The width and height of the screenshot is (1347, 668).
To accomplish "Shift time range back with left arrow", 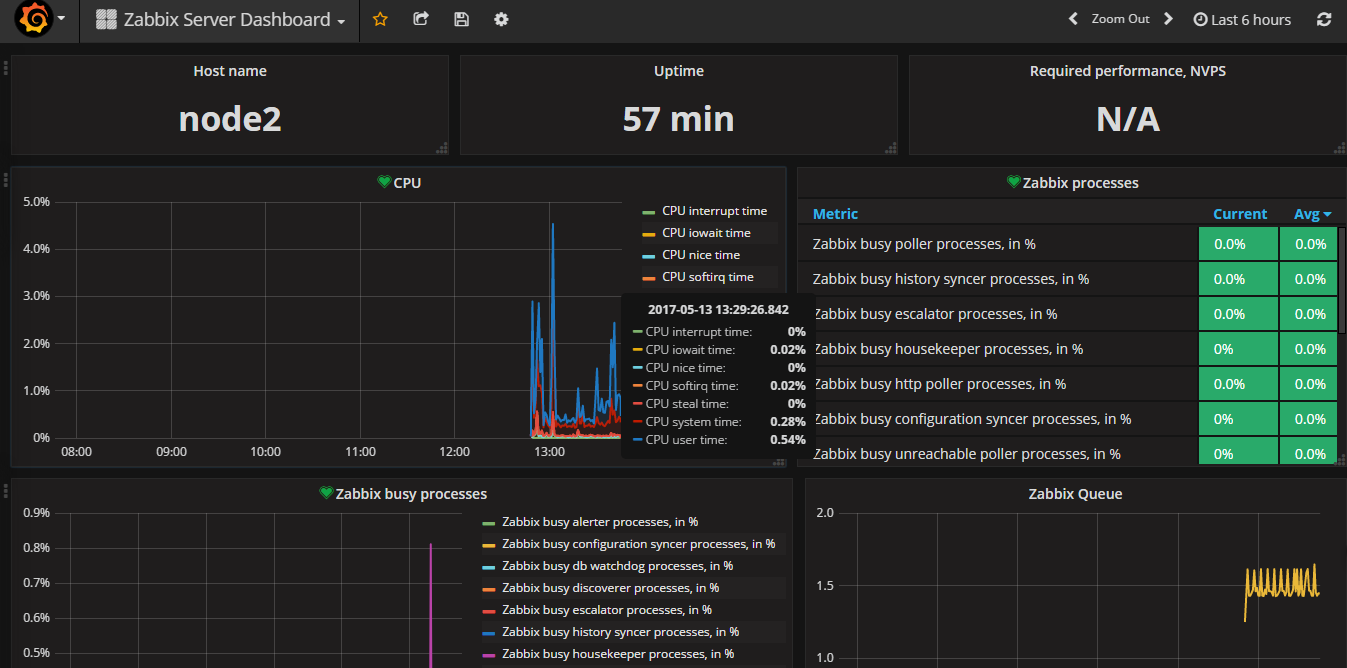I will pos(1073,19).
